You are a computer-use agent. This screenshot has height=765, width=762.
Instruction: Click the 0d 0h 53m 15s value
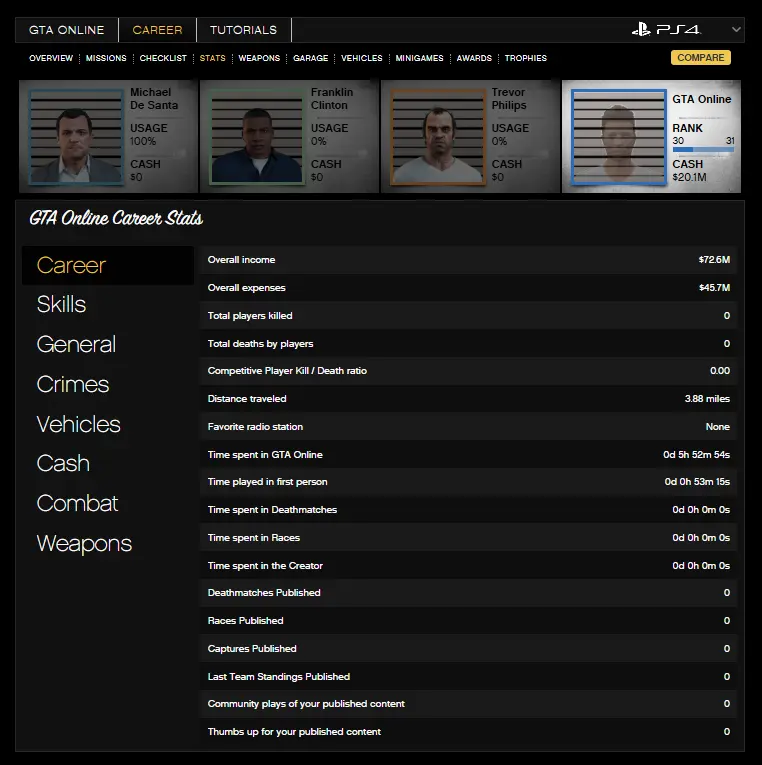(697, 482)
